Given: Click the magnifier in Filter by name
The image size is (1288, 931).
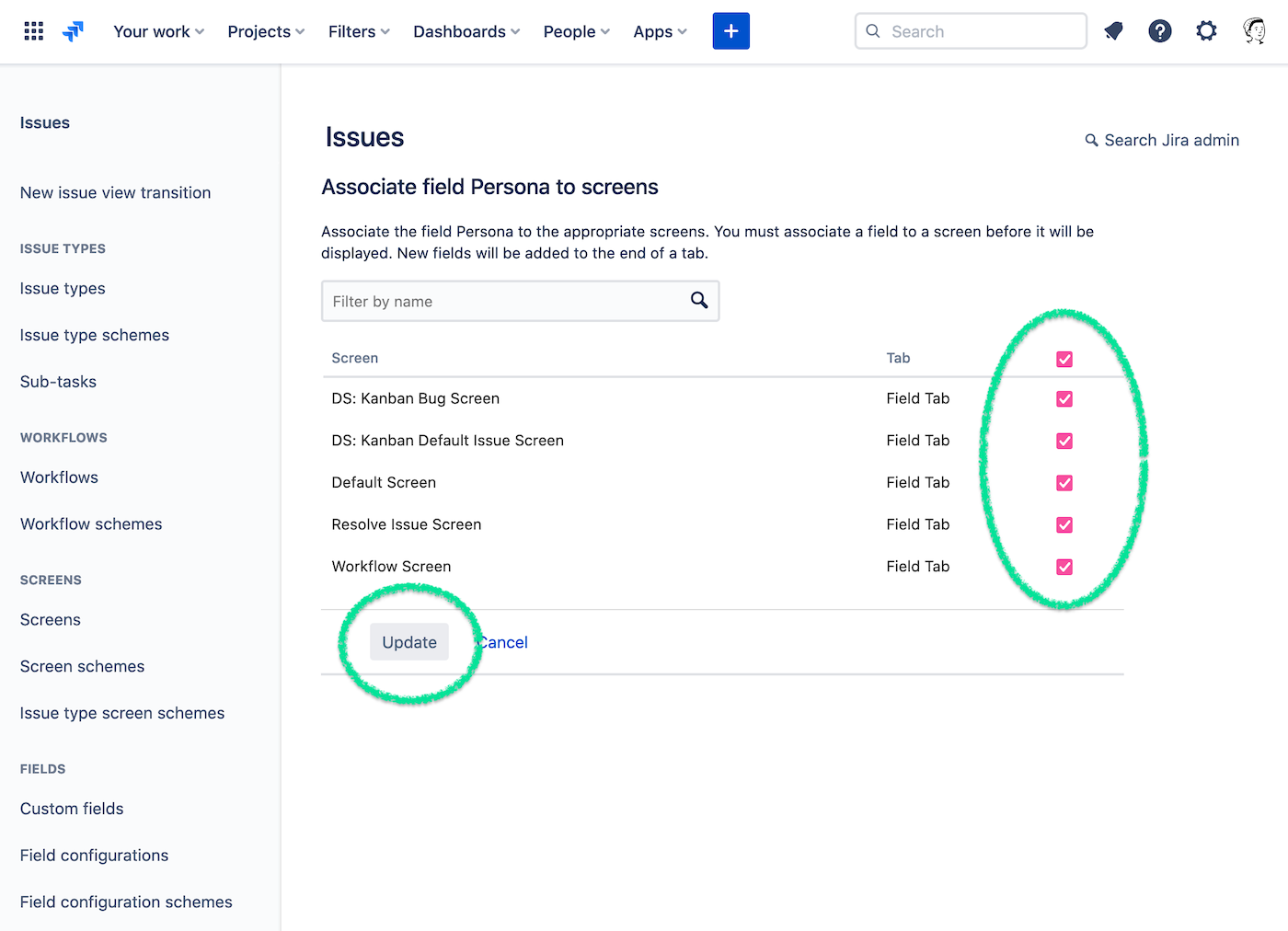Looking at the screenshot, I should pos(699,301).
